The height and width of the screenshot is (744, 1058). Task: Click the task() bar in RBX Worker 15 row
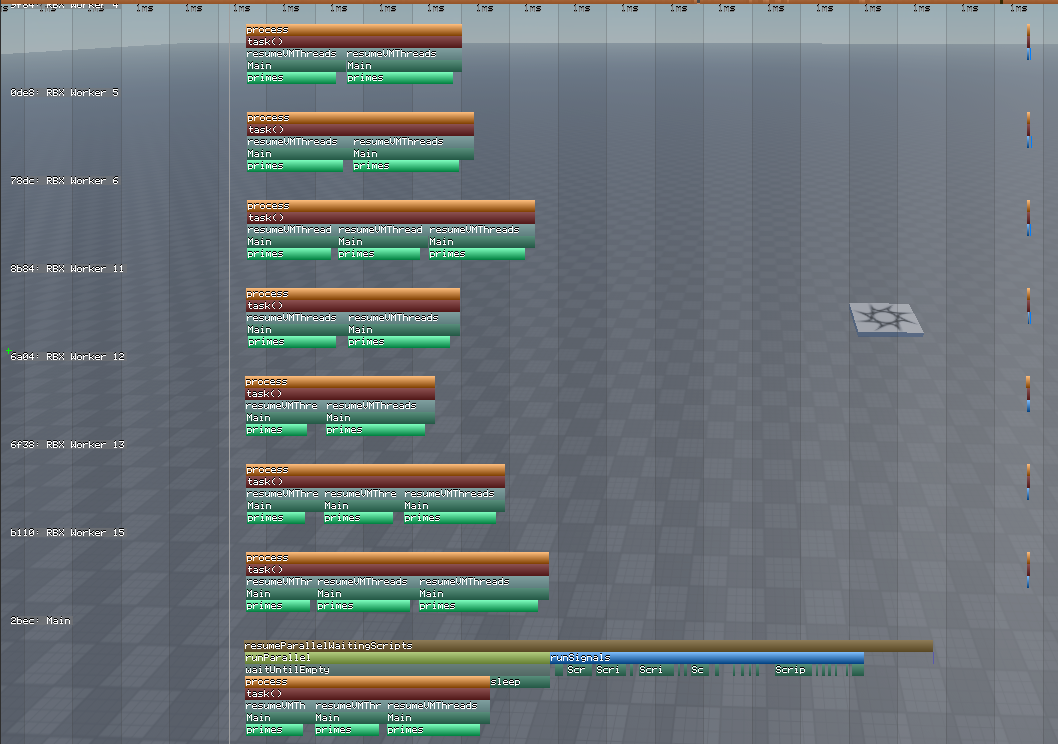pyautogui.click(x=397, y=570)
